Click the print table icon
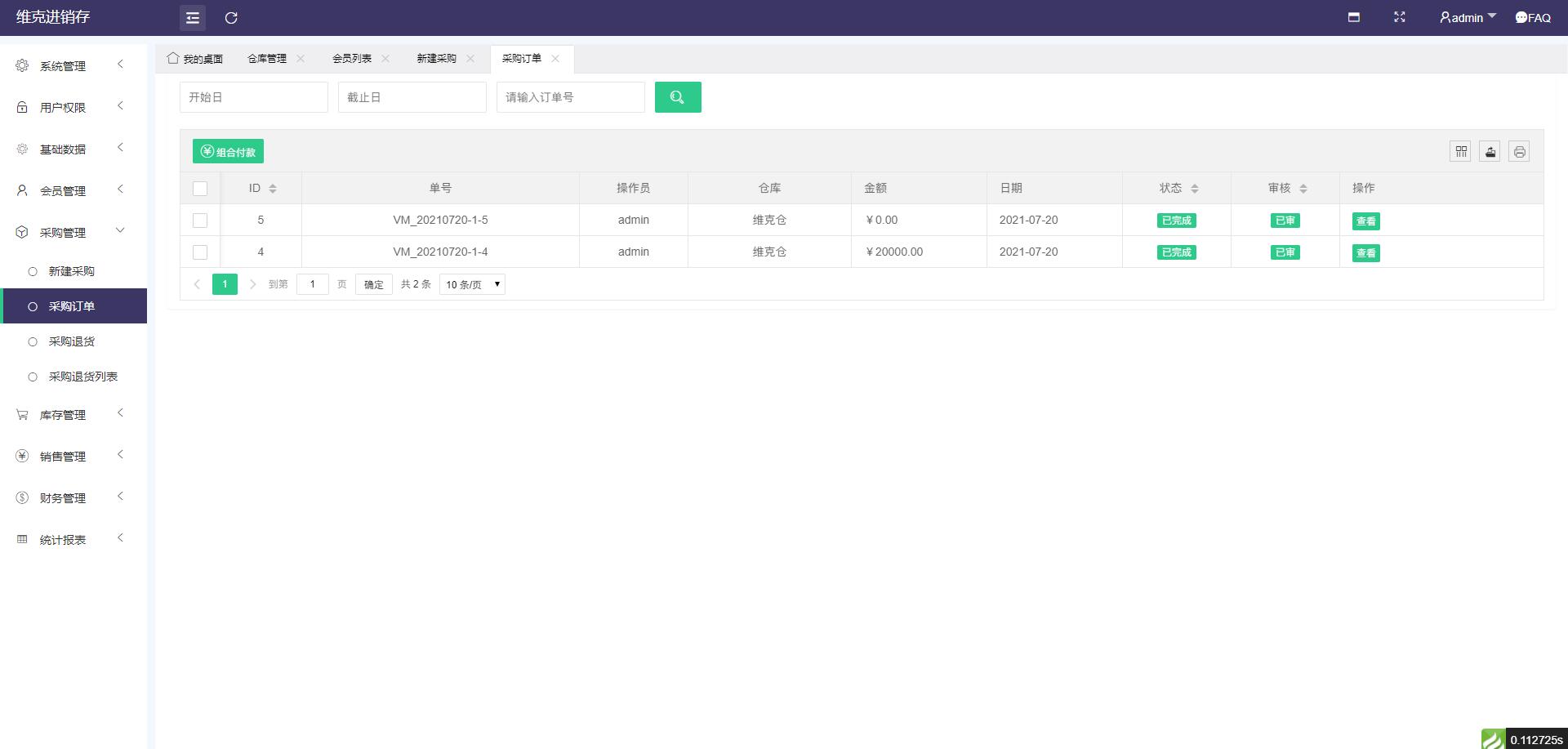Image resolution: width=1568 pixels, height=749 pixels. [1519, 151]
